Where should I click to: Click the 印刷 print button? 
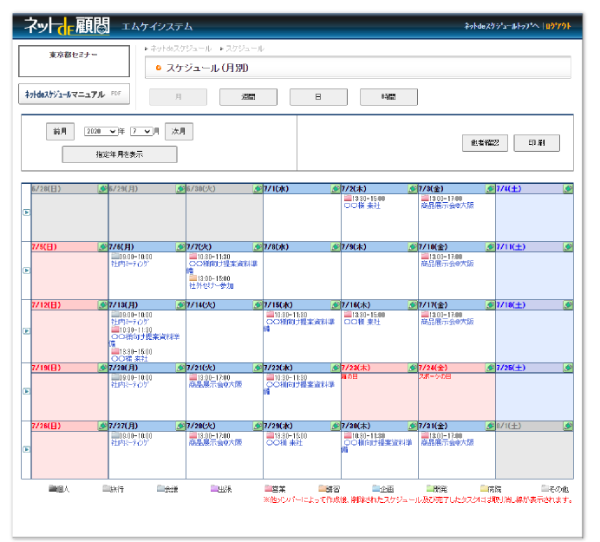(x=536, y=143)
